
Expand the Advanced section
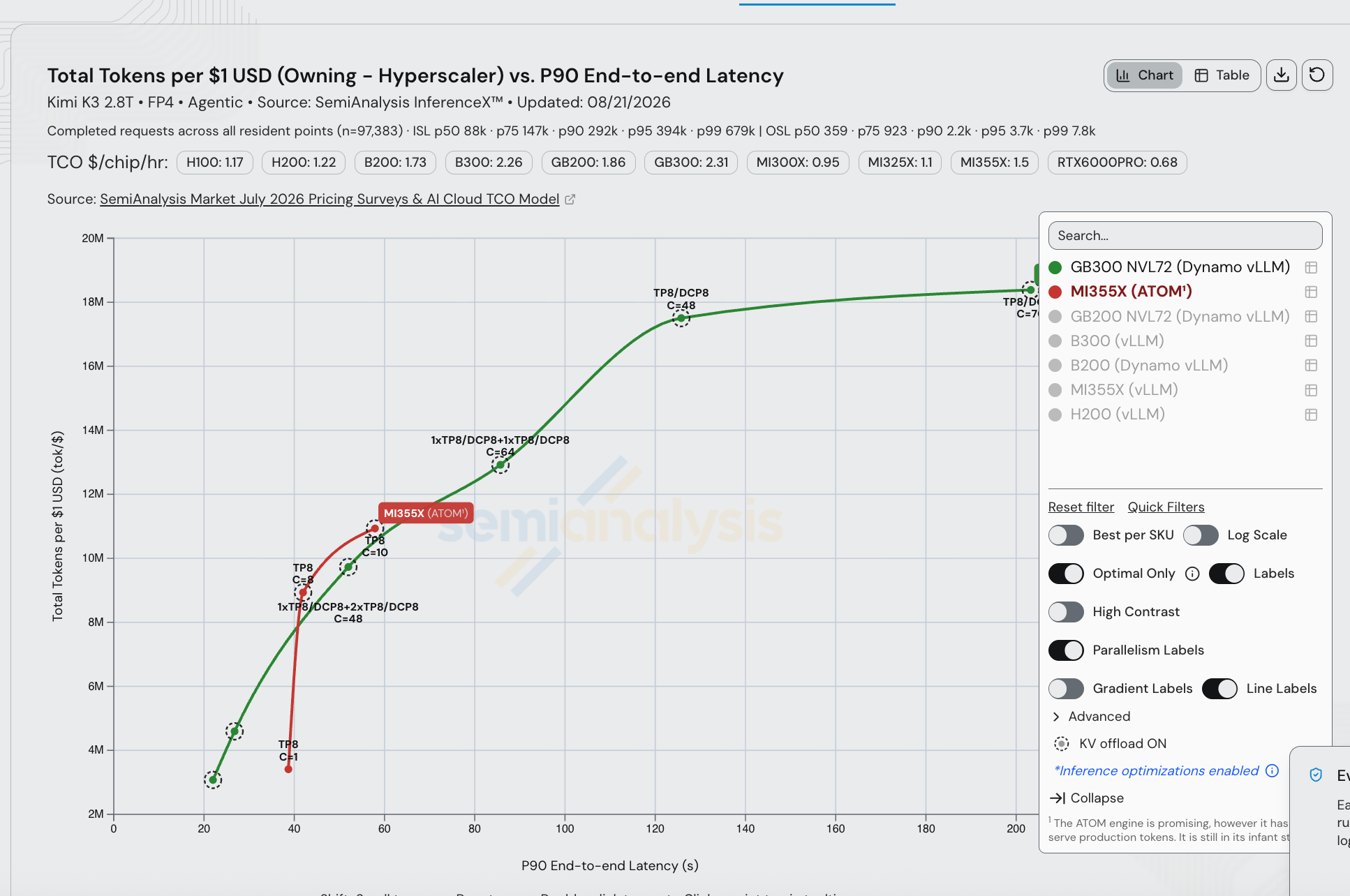[x=1091, y=717]
